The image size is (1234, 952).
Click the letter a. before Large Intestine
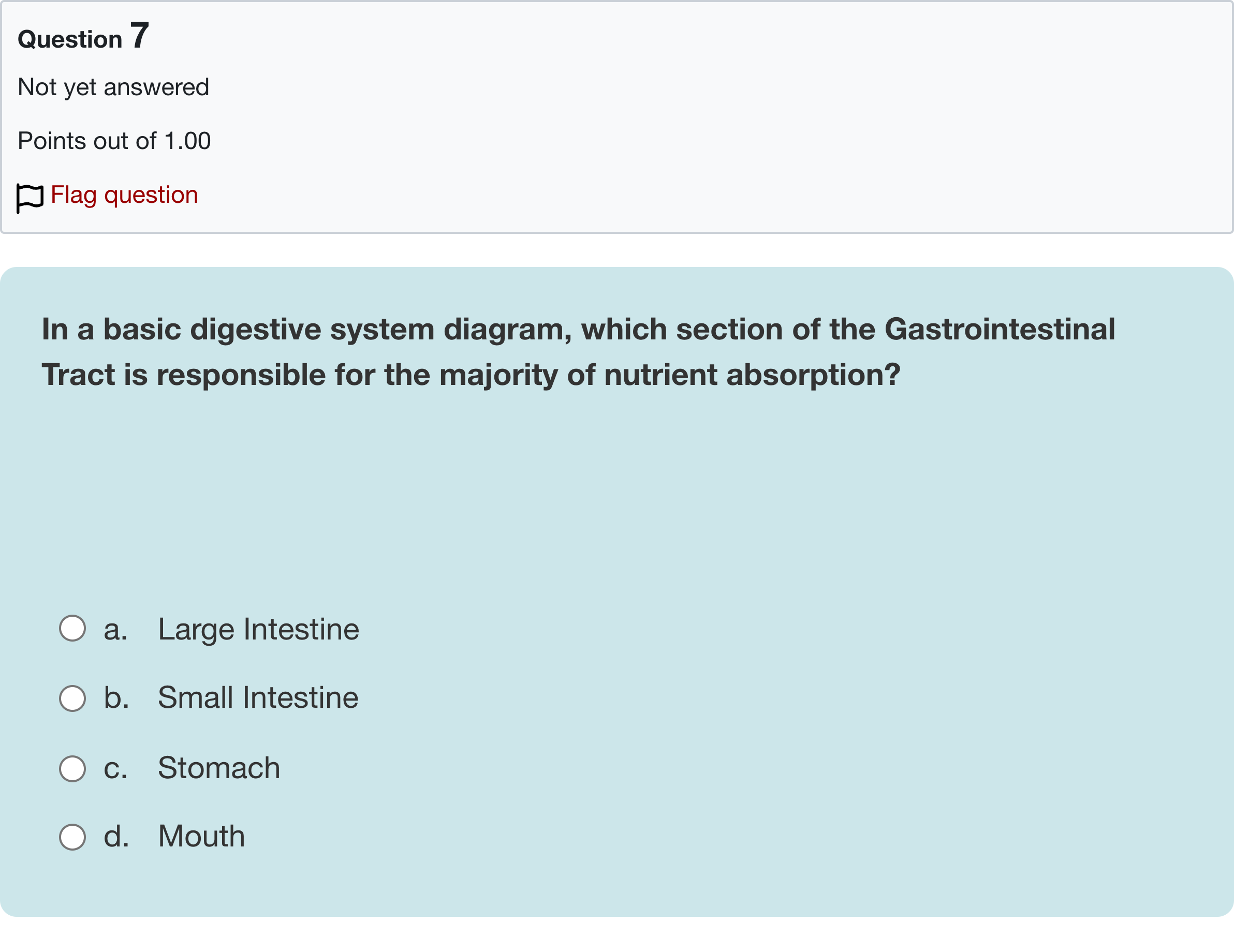click(x=115, y=630)
